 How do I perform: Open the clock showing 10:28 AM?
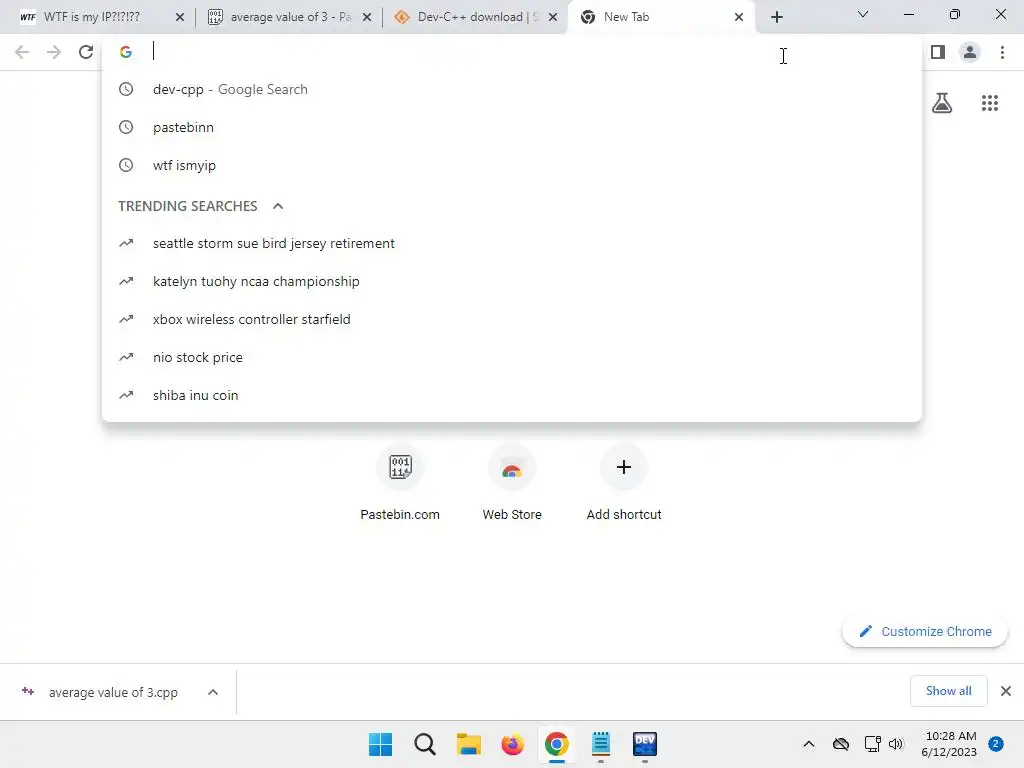click(x=949, y=744)
